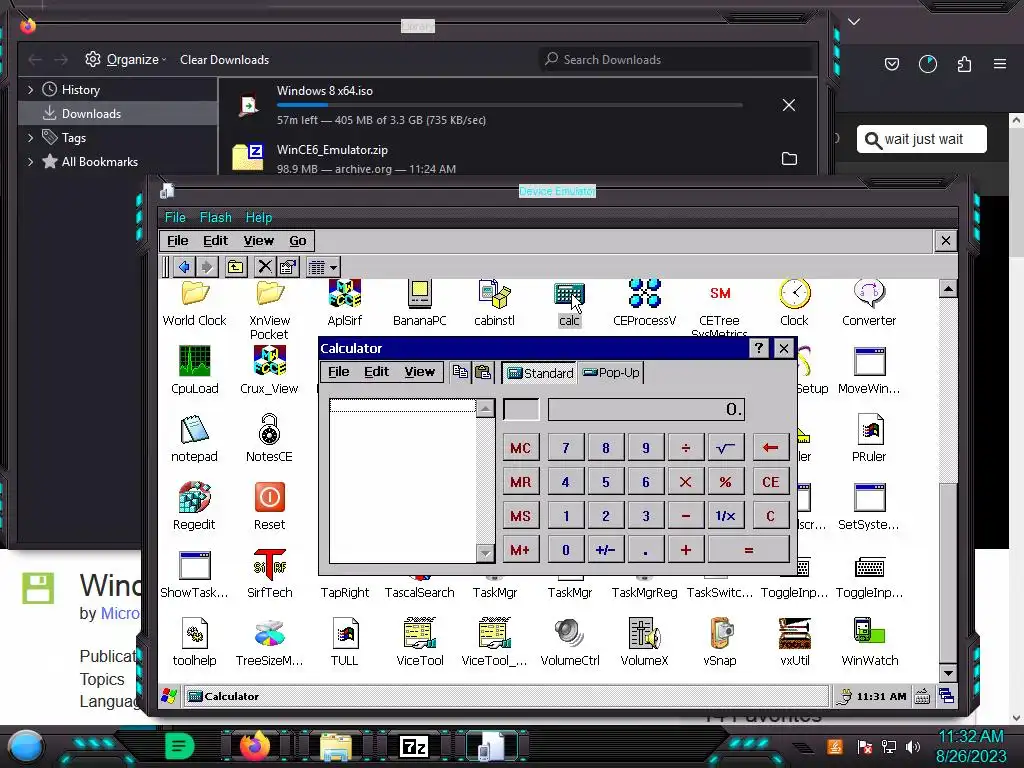Click the calculator history scroll up arrow
The height and width of the screenshot is (768, 1024).
485,408
